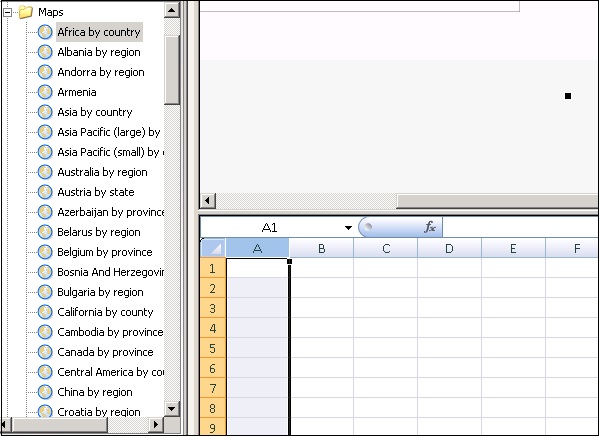Collapse the Maps folder tree node
600x438 pixels.
7,12
